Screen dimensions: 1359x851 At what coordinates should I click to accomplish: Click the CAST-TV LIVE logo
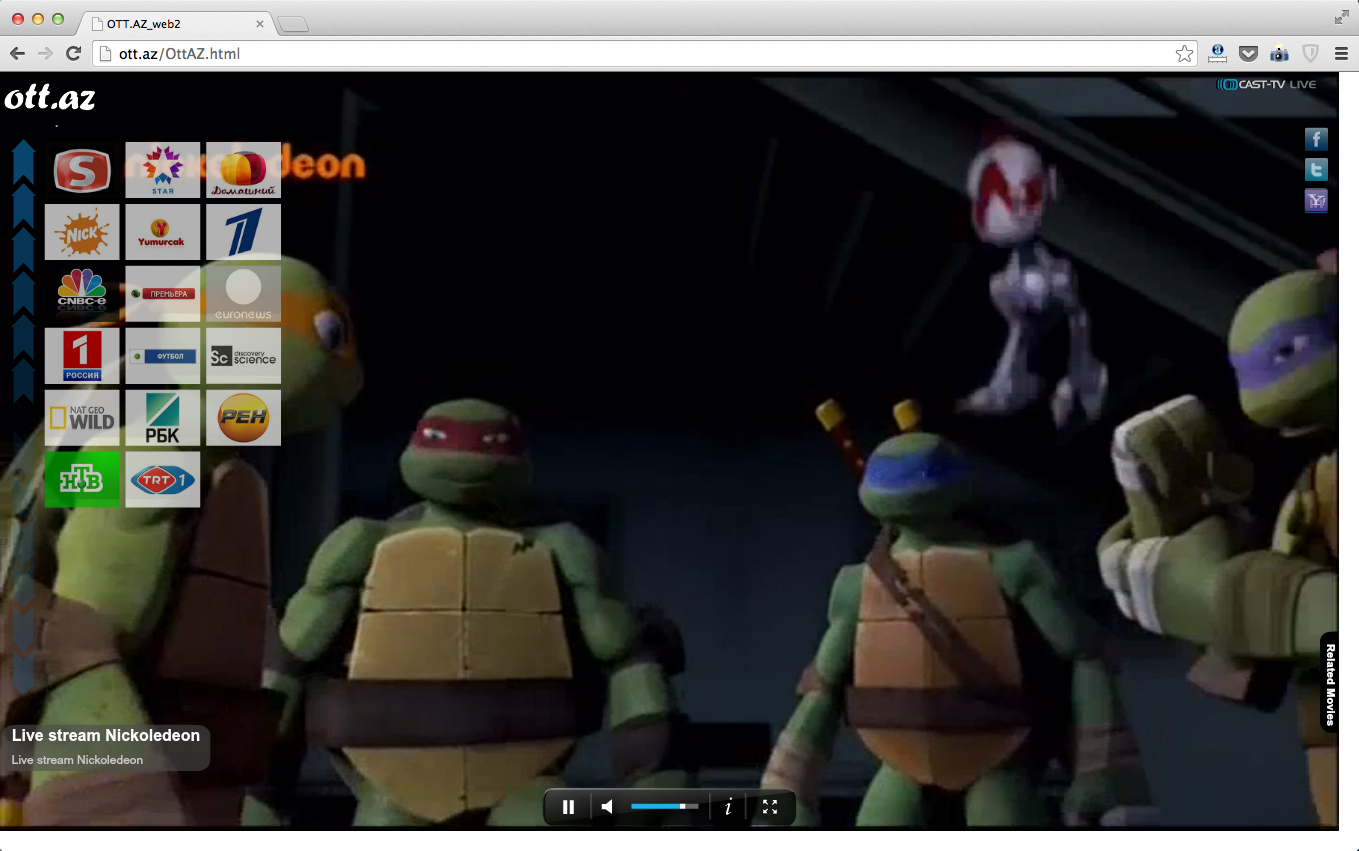pyautogui.click(x=1266, y=84)
